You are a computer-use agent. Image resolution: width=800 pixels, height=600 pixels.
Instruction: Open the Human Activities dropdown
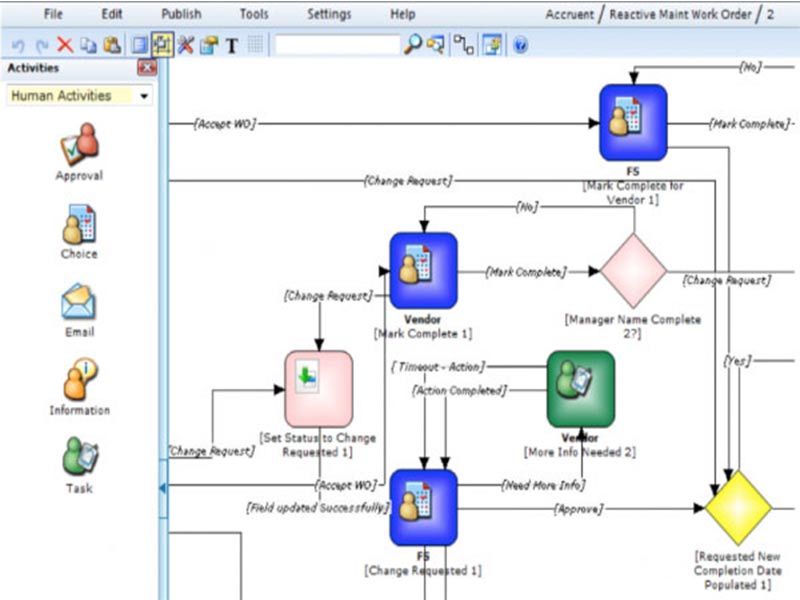click(145, 97)
